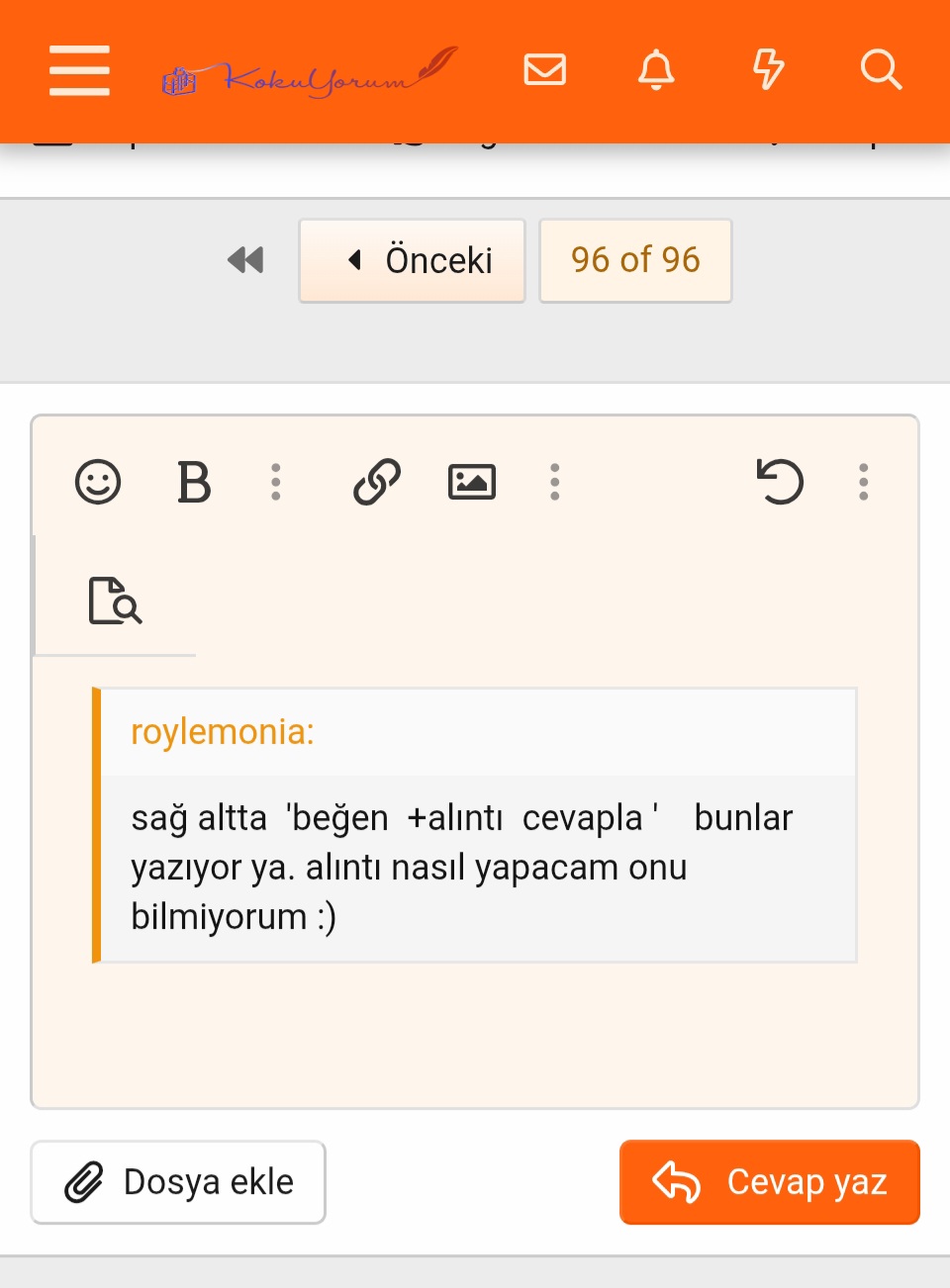
Task: Expand more text formatting options
Action: click(276, 483)
